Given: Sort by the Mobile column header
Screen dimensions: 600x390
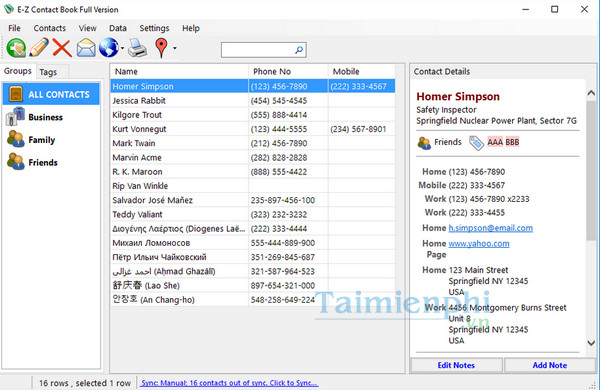Looking at the screenshot, I should 361,72.
